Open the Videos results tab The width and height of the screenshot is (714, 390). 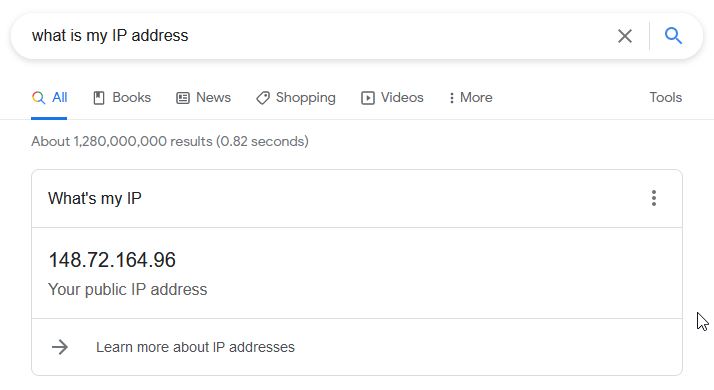point(392,98)
